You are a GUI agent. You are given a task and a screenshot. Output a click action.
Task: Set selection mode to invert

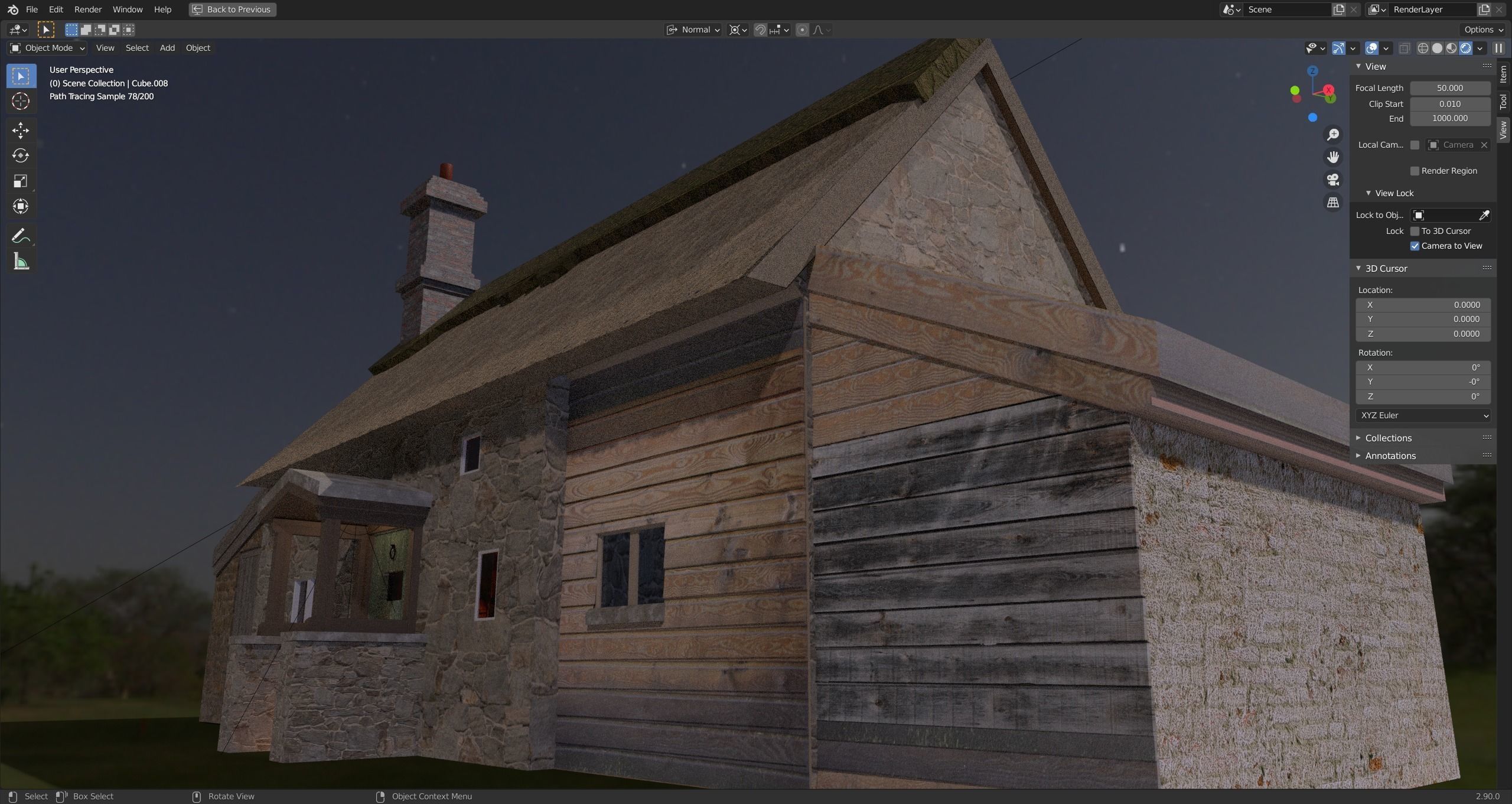tap(114, 30)
